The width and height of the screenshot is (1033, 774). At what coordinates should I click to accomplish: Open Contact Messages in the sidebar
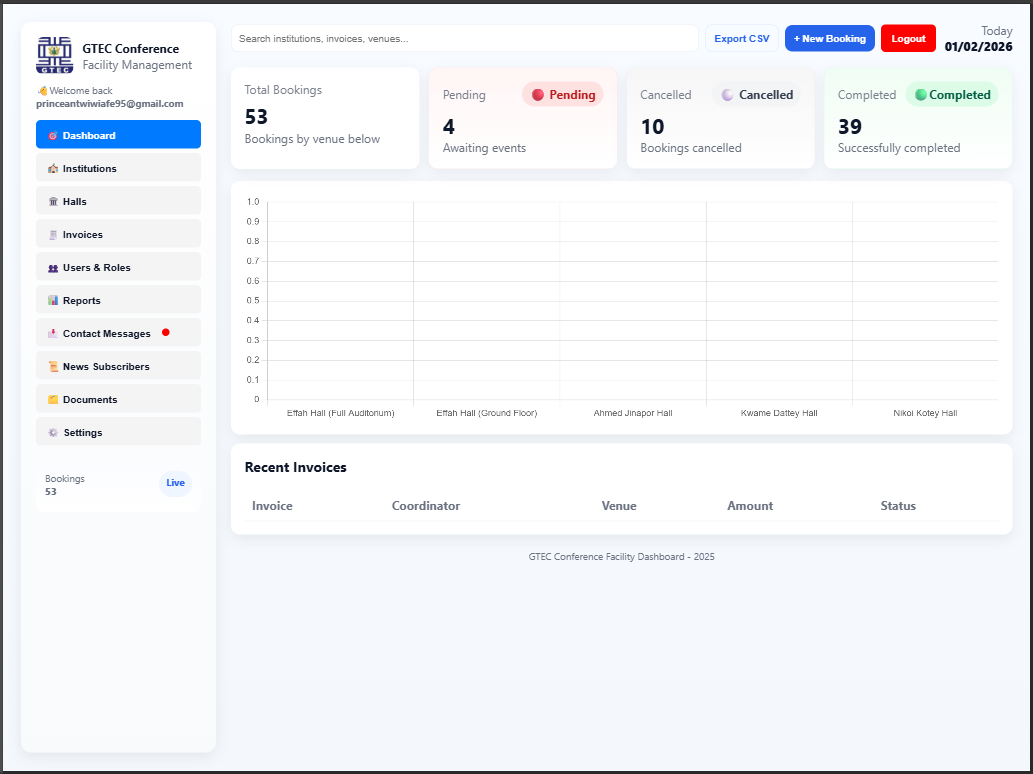[106, 334]
